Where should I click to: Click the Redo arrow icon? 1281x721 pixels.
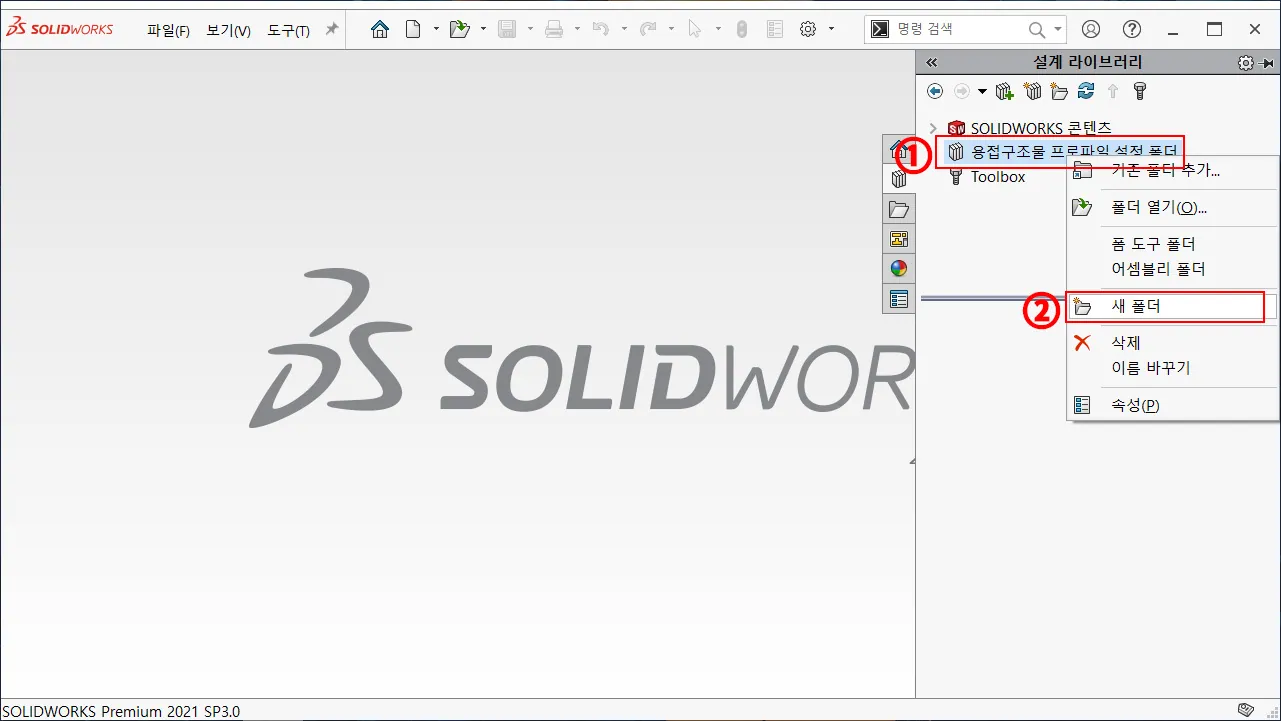[x=648, y=30]
